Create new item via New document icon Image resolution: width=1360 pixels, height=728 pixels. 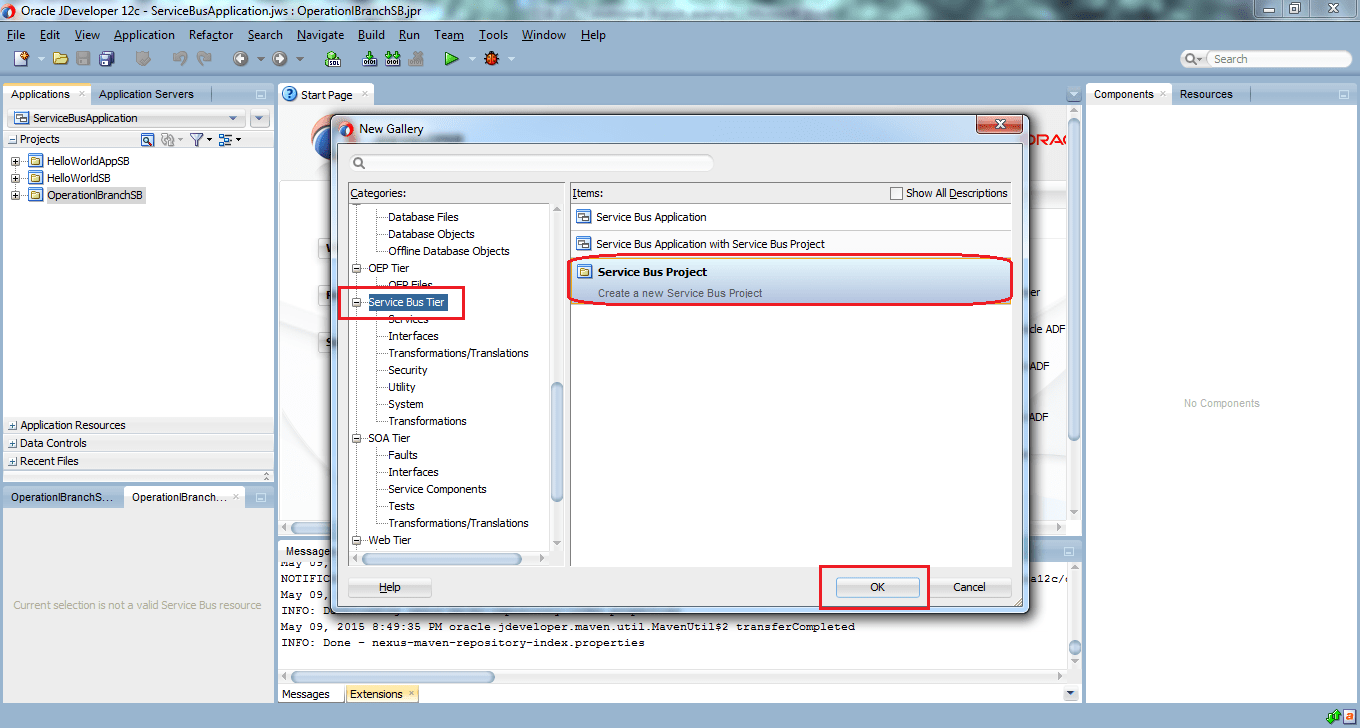coord(20,58)
